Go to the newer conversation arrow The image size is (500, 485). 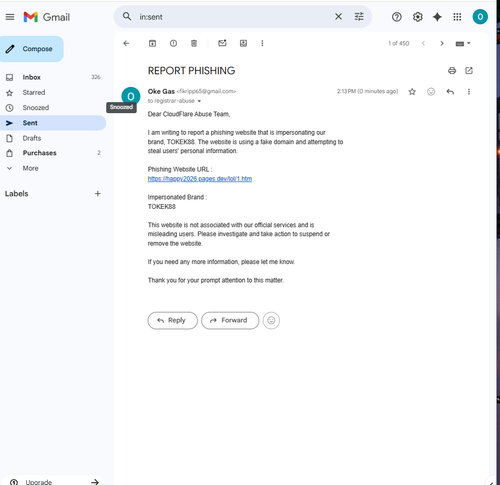click(x=423, y=43)
